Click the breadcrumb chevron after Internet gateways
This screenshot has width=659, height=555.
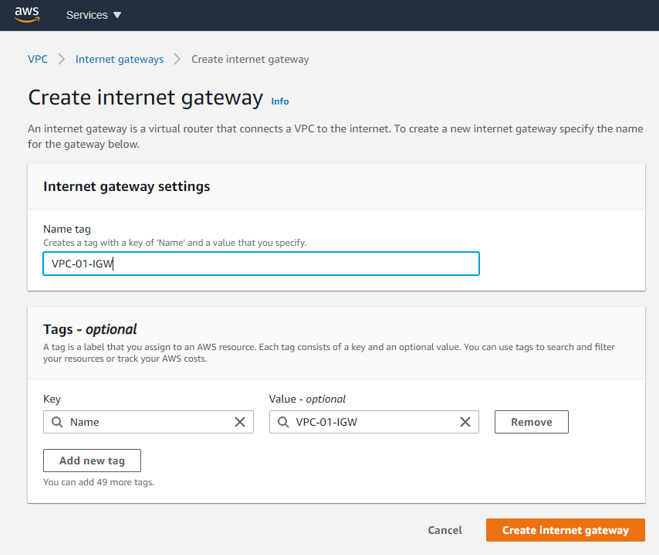(177, 59)
